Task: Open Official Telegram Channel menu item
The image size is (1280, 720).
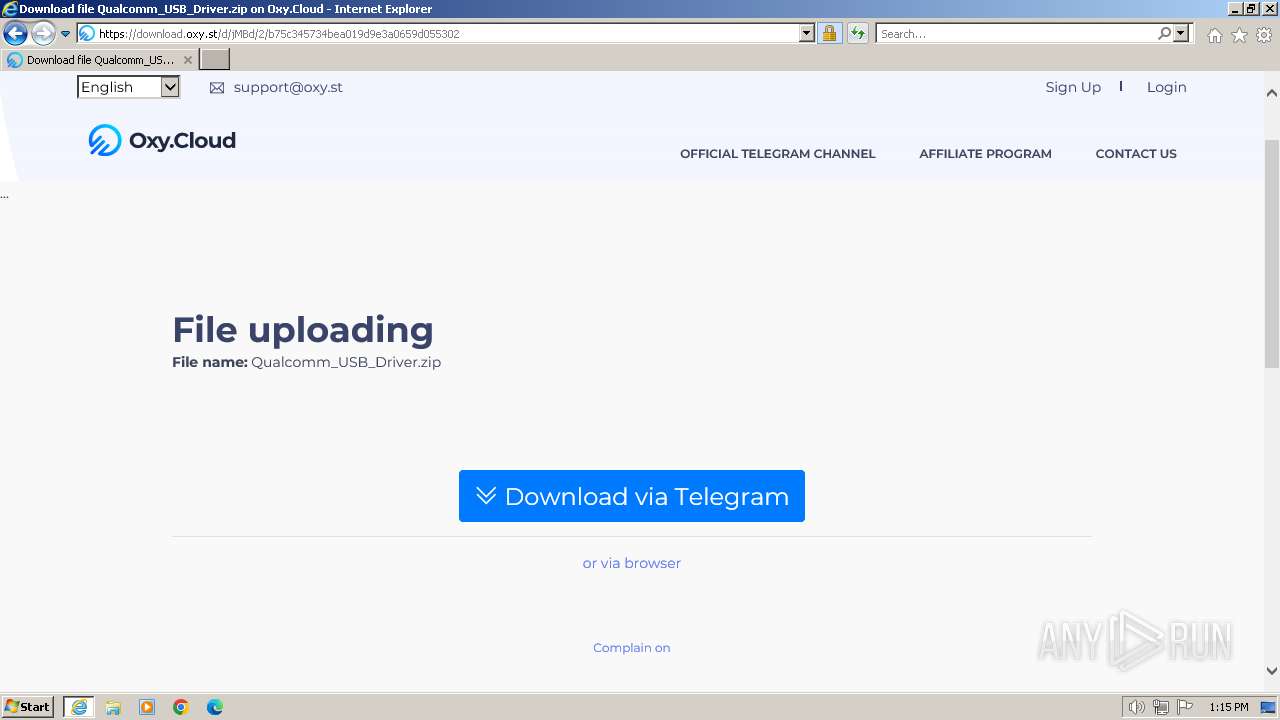Action: [777, 154]
